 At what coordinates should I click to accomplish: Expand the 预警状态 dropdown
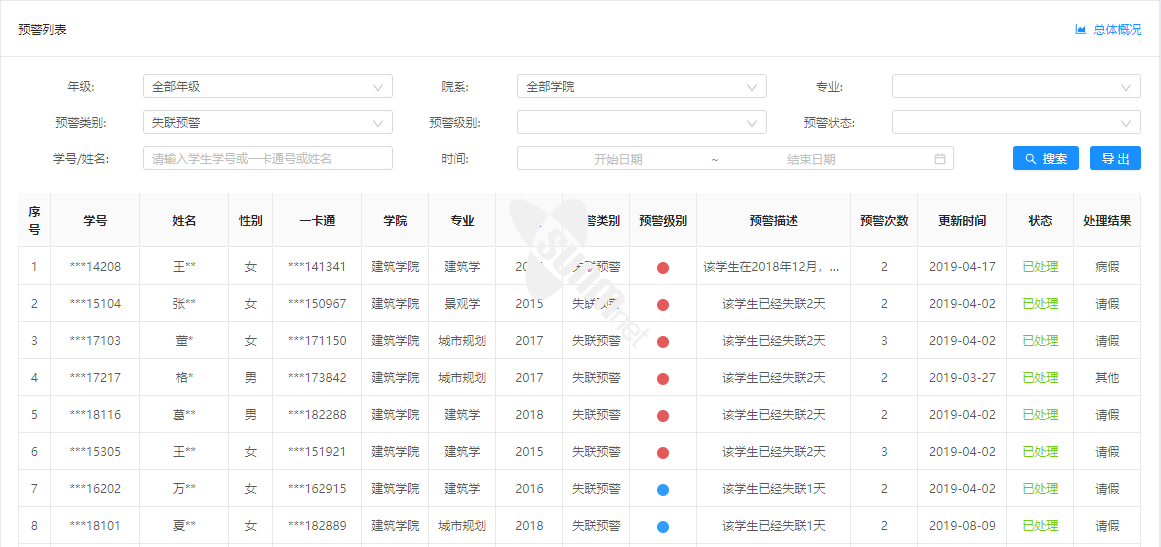click(x=1015, y=123)
